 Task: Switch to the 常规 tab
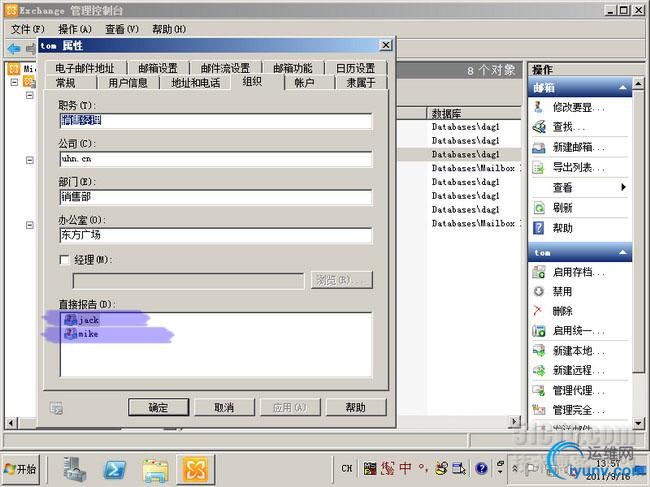click(65, 83)
